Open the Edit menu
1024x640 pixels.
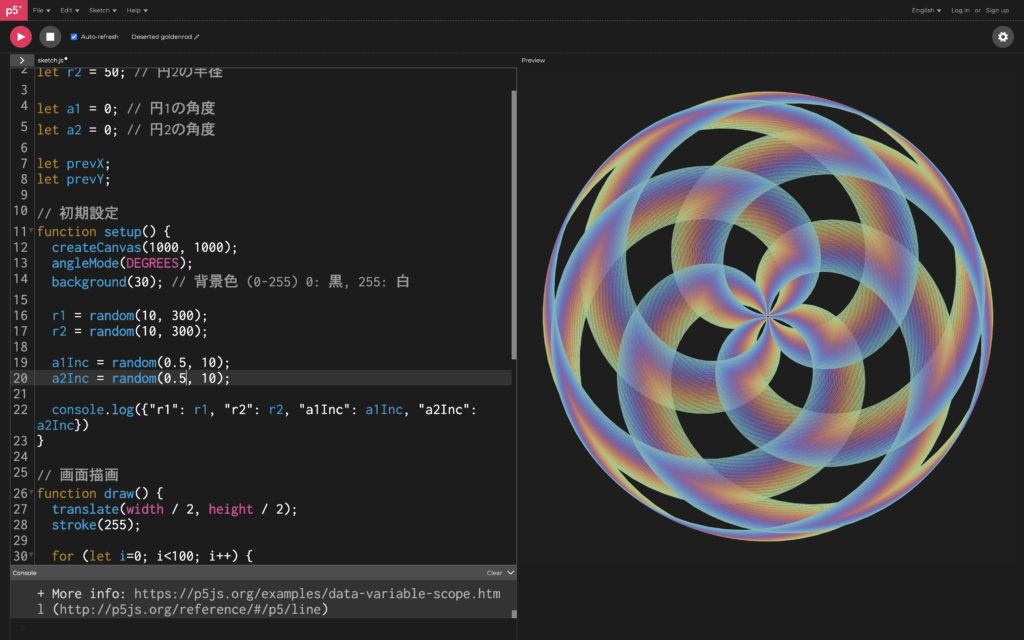[69, 10]
